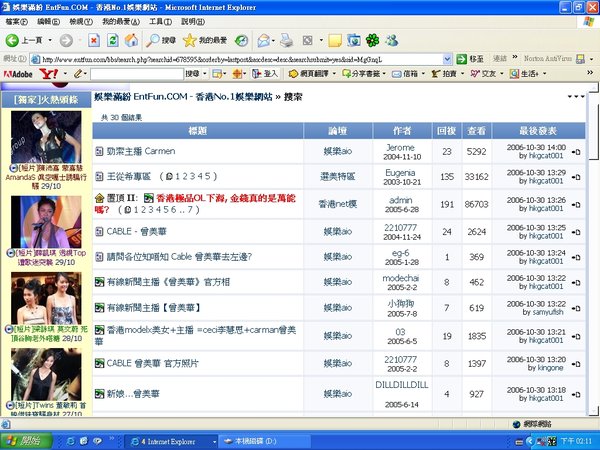Expand the Y! logo dropdown arrow
This screenshot has height=450, width=600.
(x=65, y=73)
